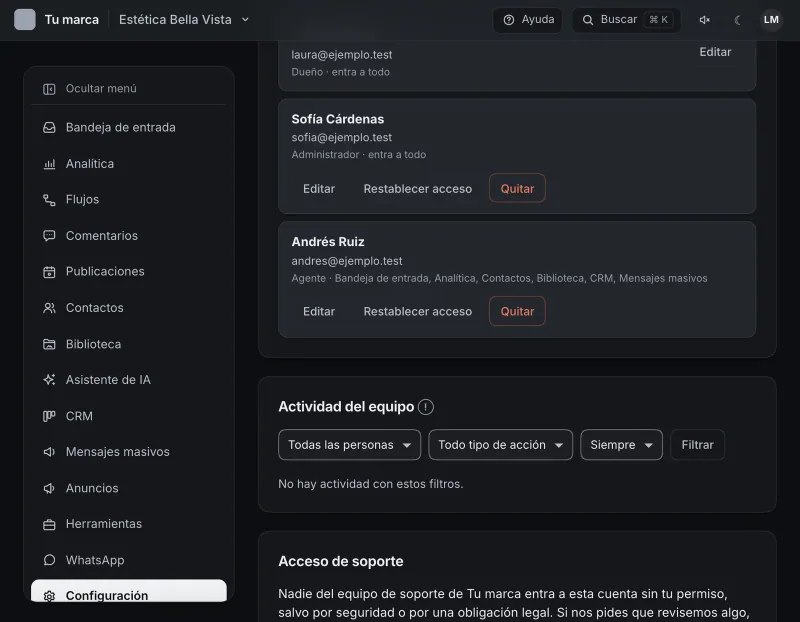Open the Estética Bella Vista workspace switcher
800x622 pixels.
(x=184, y=20)
